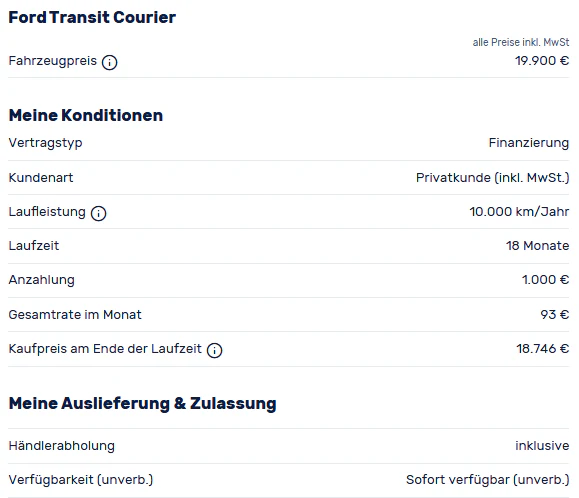Select the 19.900 € vehicle price value
Screen dimensions: 579x498
pyautogui.click(x=542, y=61)
